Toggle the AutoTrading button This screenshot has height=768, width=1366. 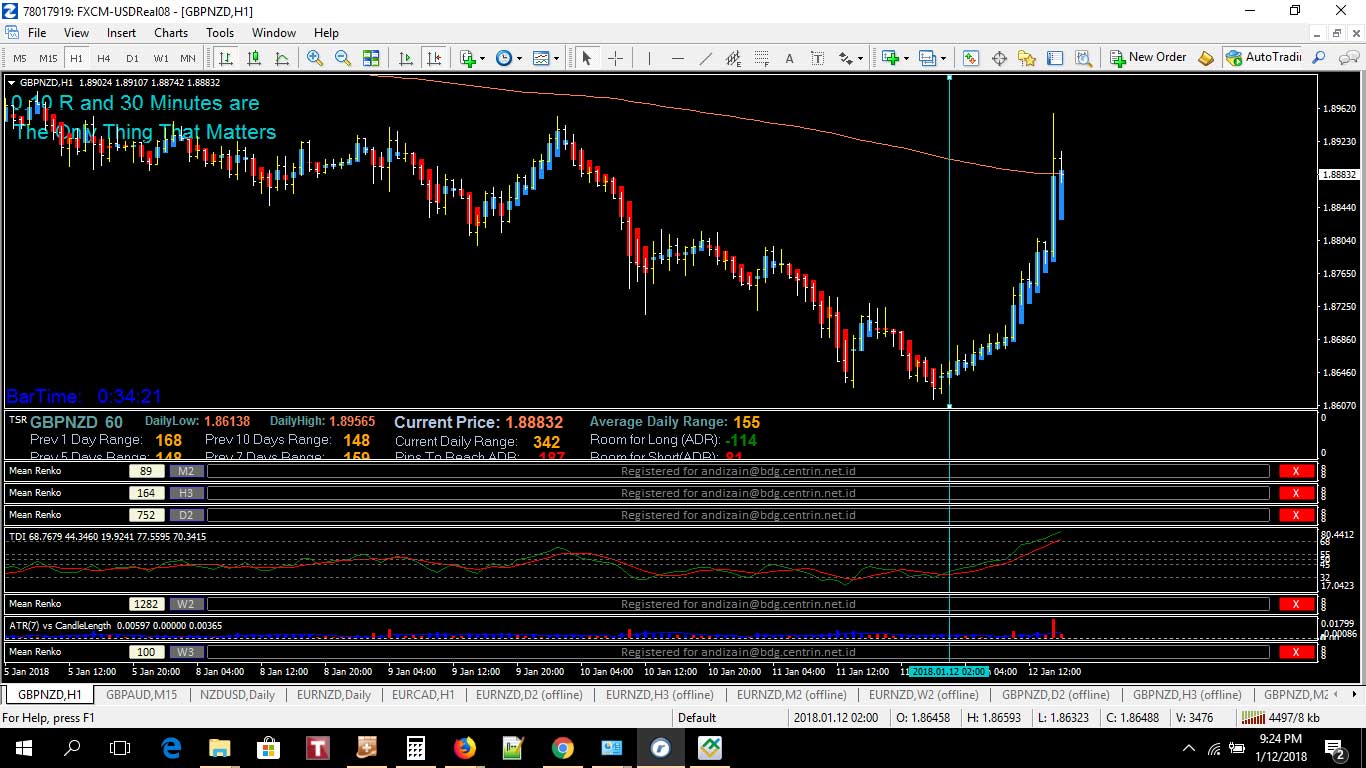(1263, 57)
